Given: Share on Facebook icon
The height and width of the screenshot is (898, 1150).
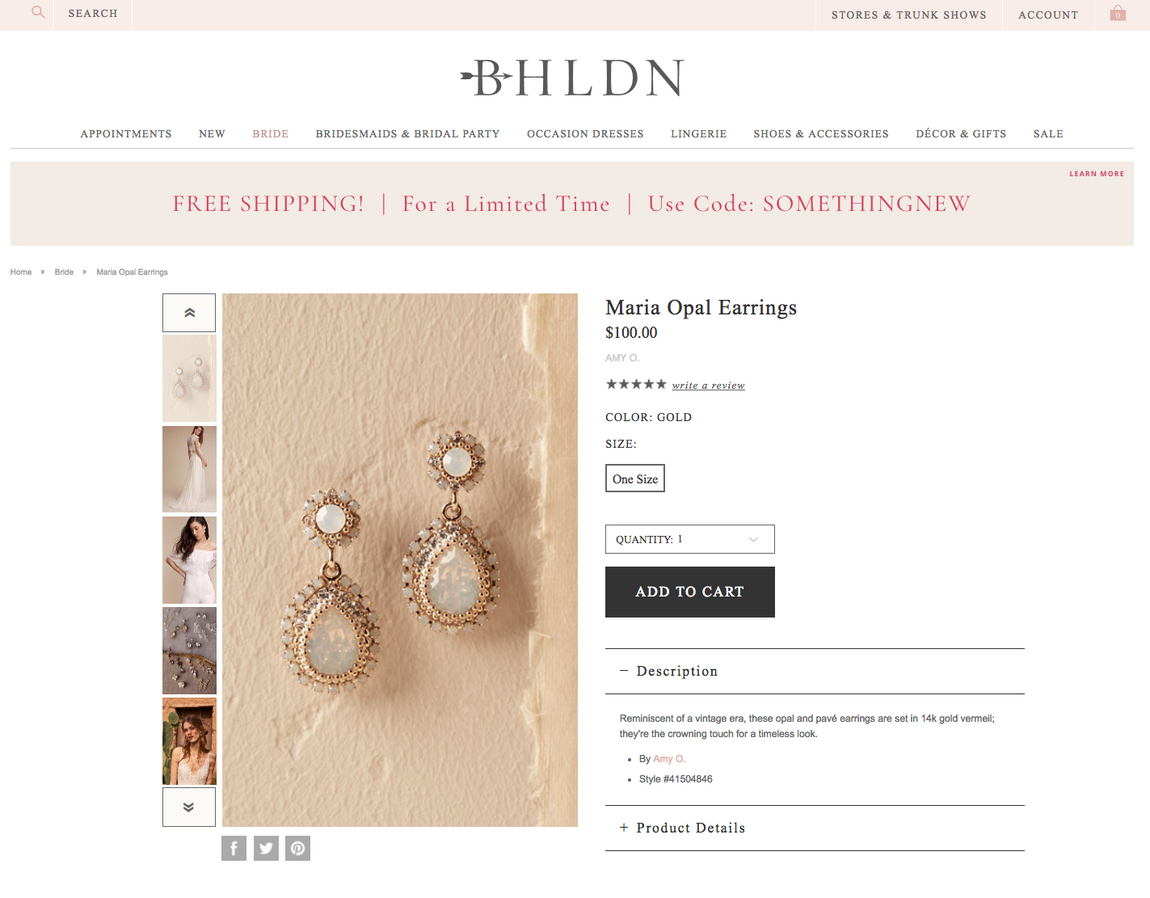Looking at the screenshot, I should (234, 848).
